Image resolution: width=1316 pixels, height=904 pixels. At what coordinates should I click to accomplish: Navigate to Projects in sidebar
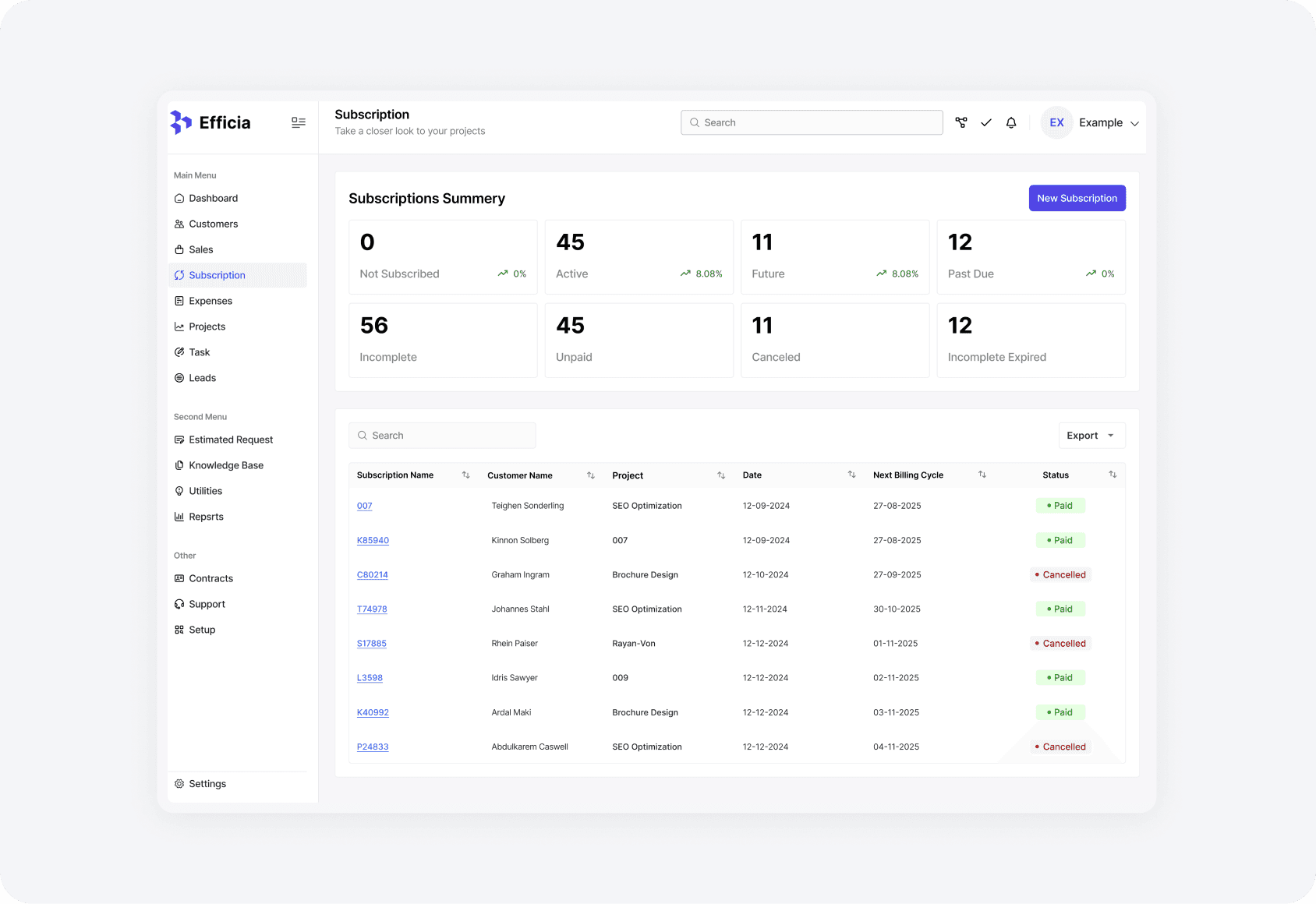pos(237,327)
